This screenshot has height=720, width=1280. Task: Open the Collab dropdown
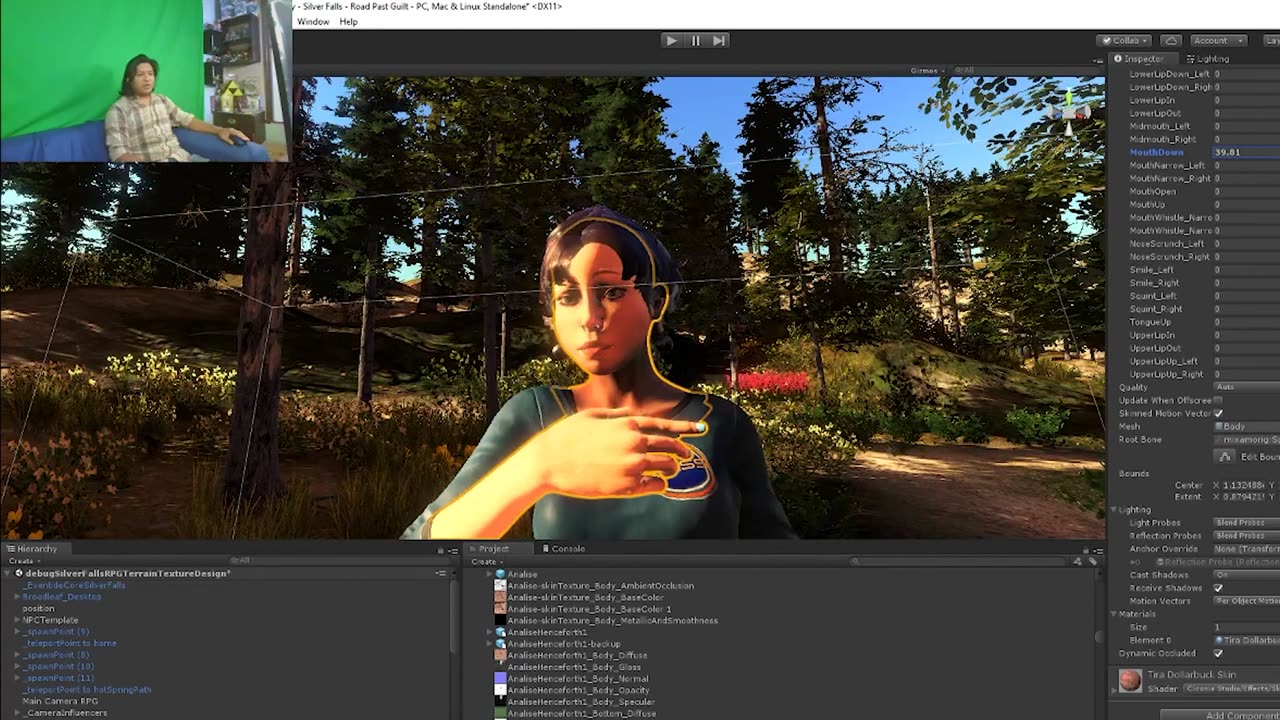(x=1125, y=41)
